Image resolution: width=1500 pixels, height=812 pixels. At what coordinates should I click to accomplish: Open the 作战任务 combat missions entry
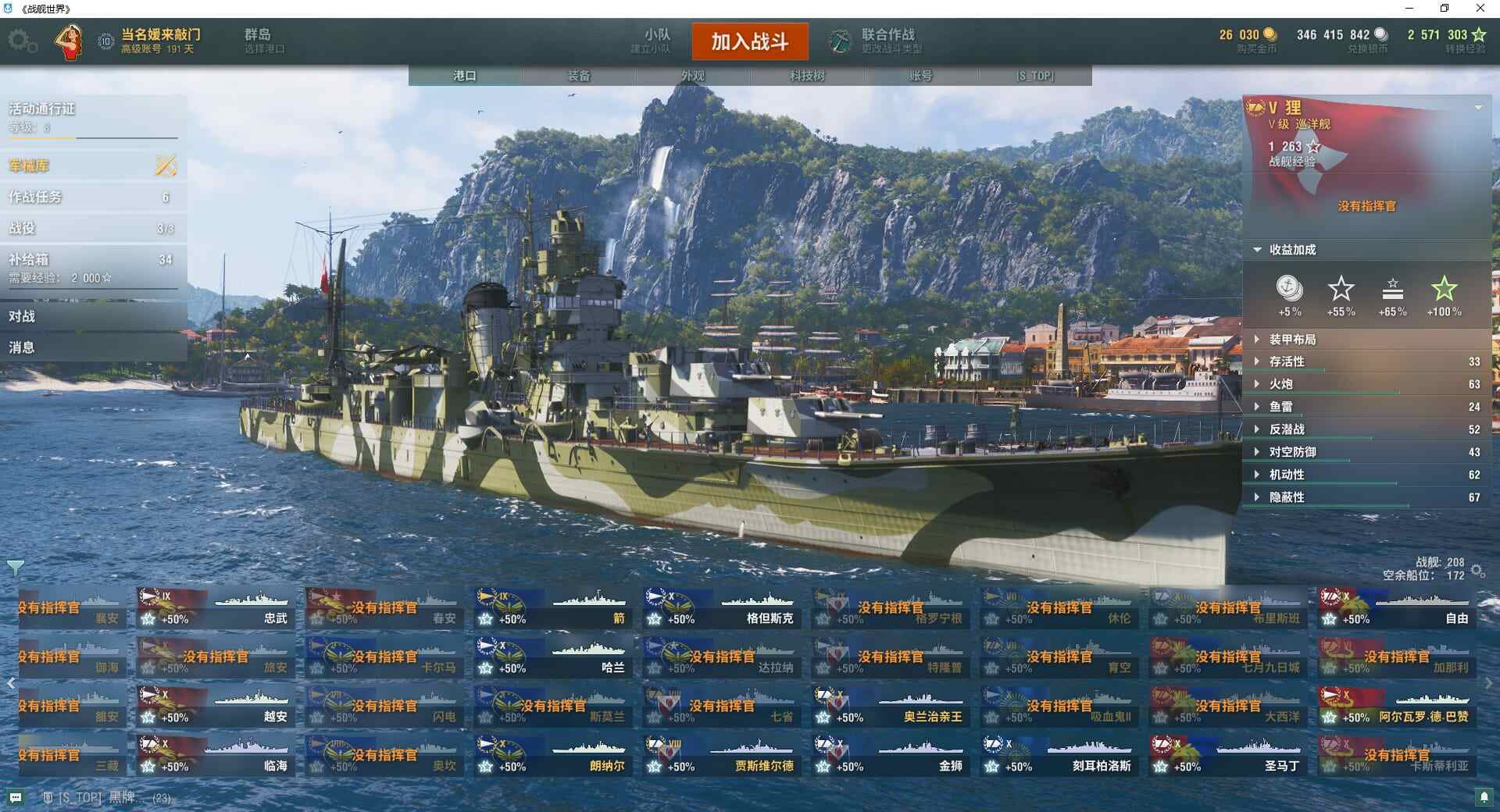tap(93, 198)
